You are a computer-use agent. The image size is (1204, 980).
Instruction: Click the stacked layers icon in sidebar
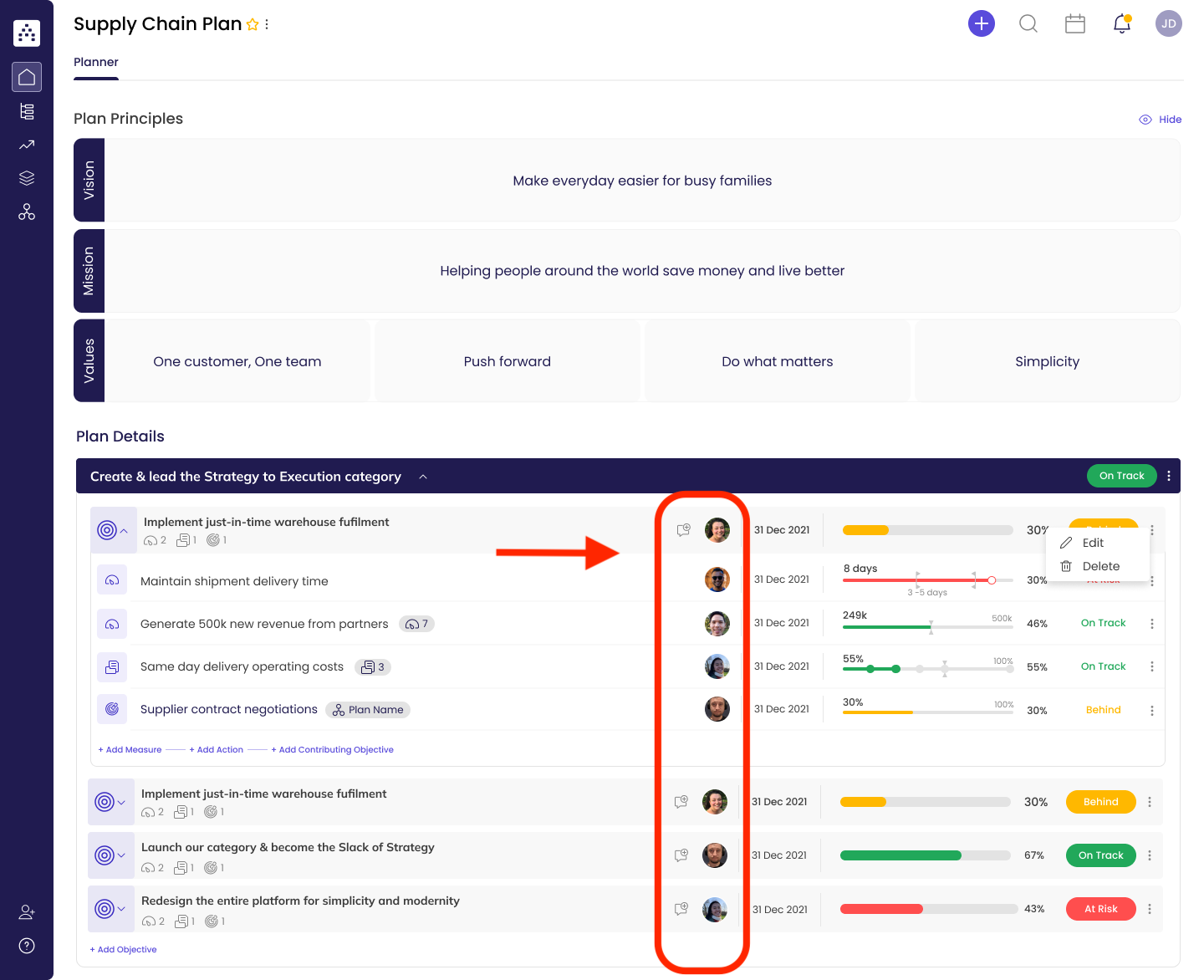27,178
